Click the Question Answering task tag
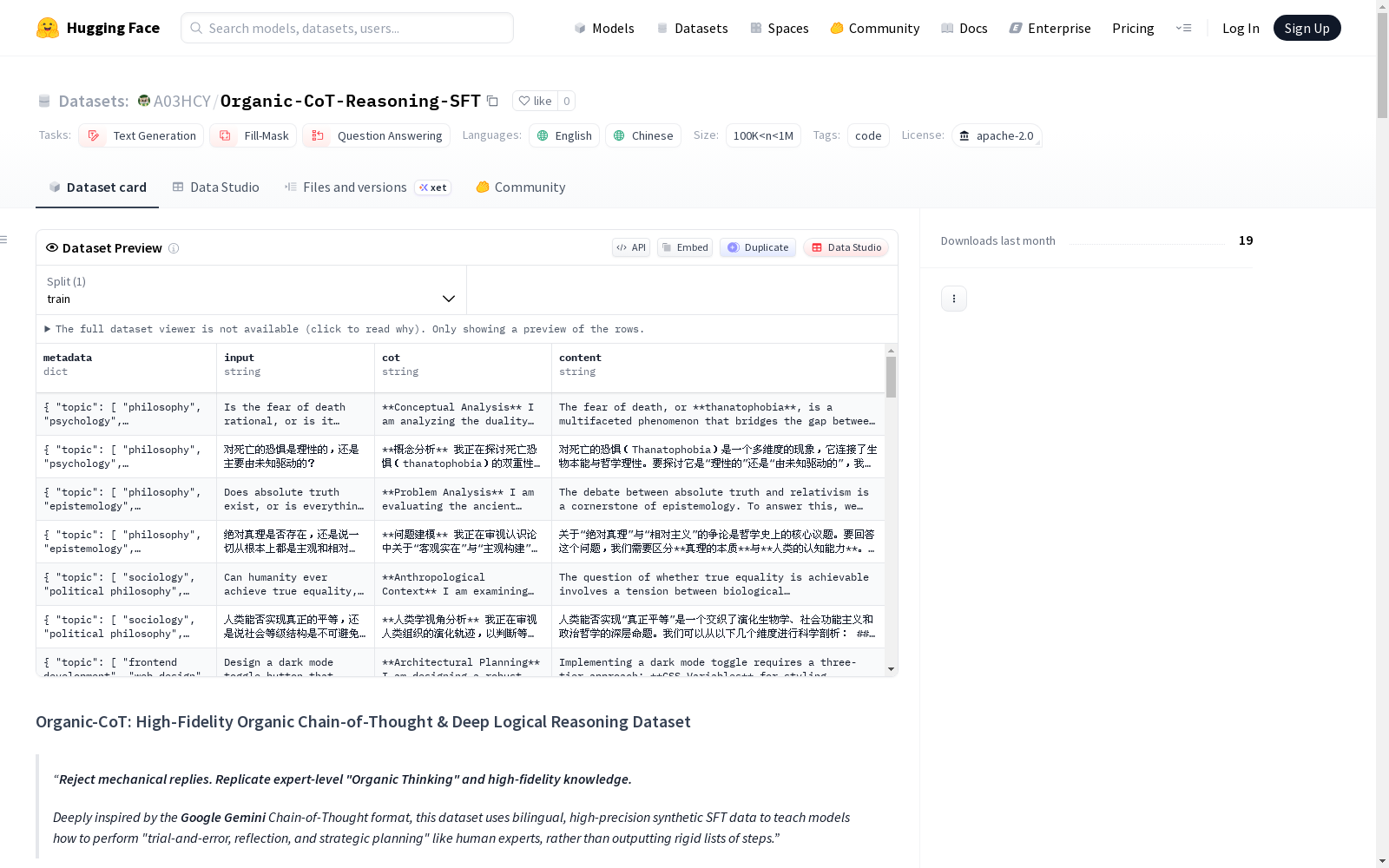 [x=376, y=135]
